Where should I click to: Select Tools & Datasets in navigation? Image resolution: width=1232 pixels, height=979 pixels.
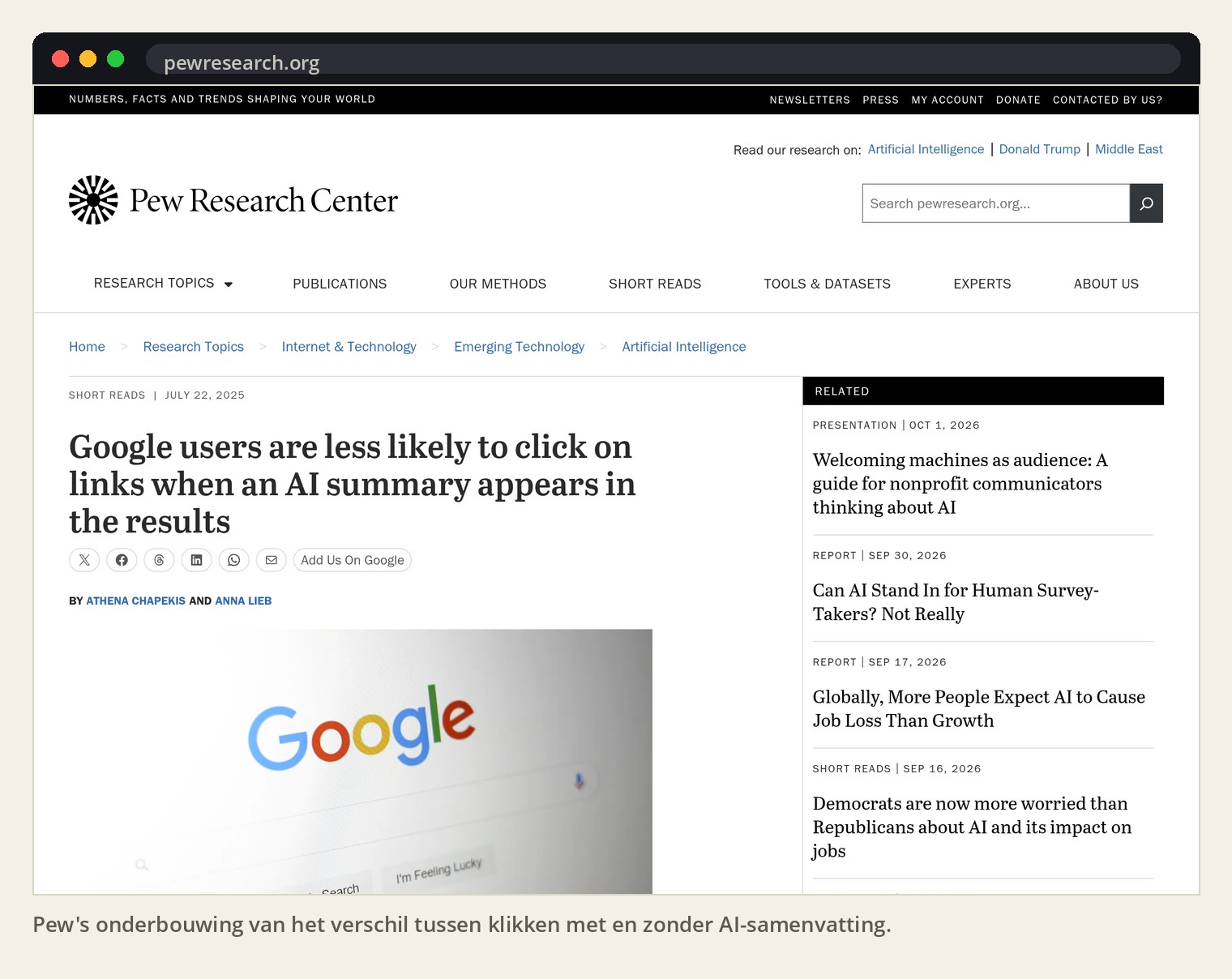827,284
